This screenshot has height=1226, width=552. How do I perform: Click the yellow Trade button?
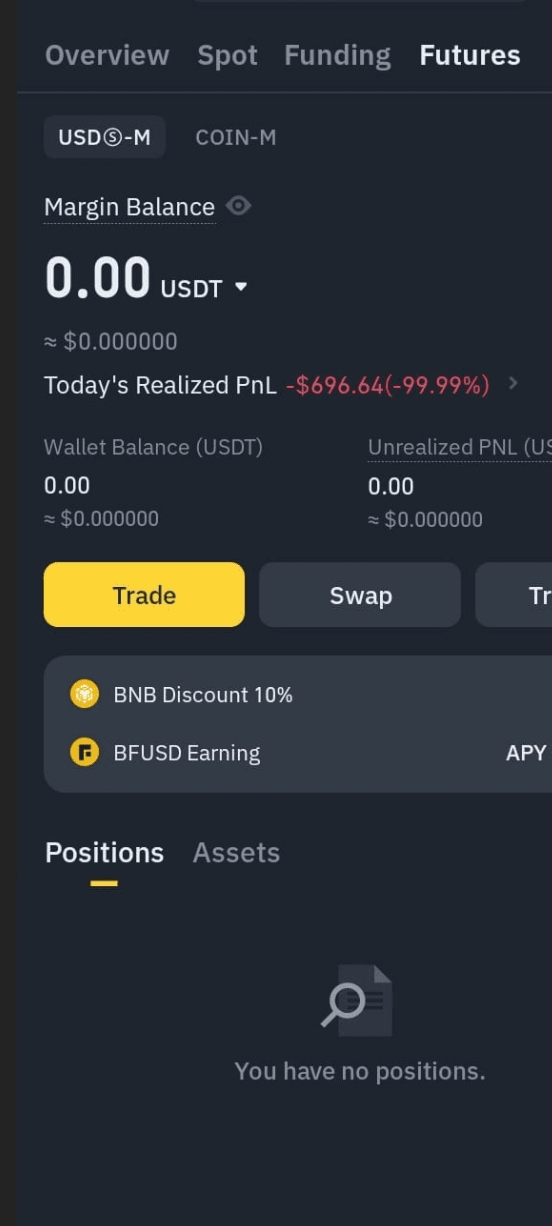[x=144, y=595]
